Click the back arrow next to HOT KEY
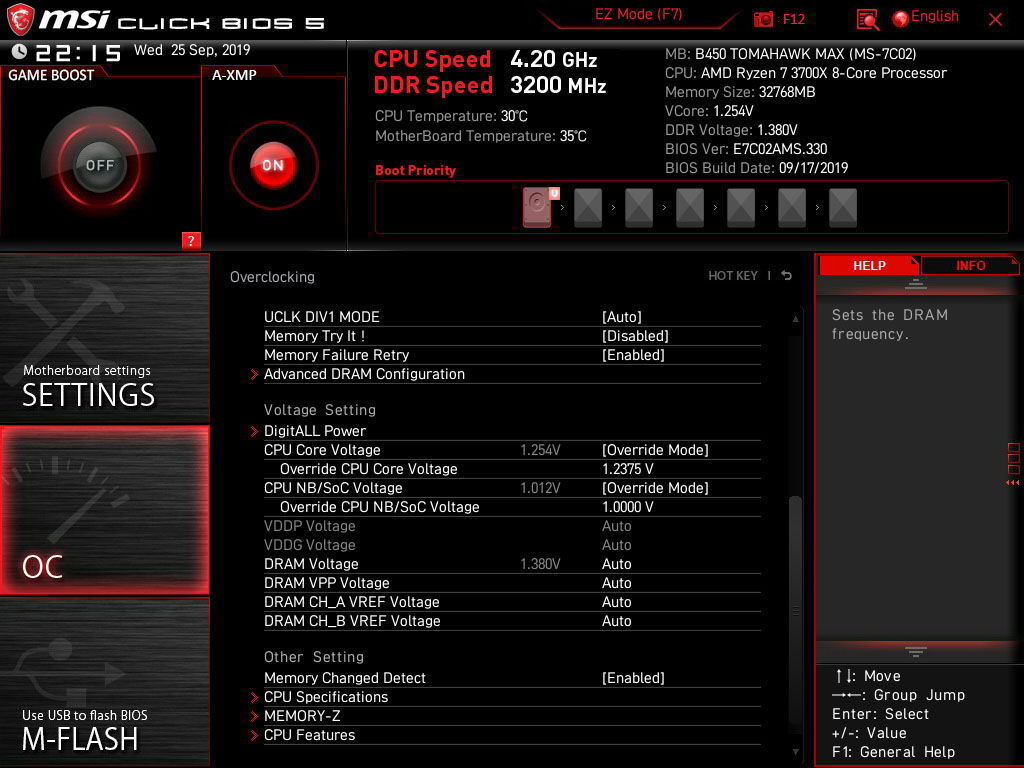Screen dimensions: 1024x768 point(787,276)
